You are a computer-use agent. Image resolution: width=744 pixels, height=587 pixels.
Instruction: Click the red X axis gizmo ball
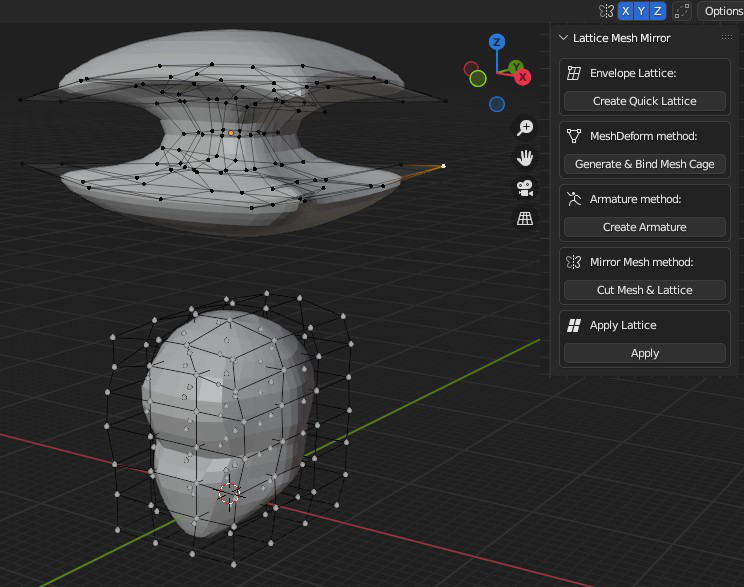tap(522, 77)
